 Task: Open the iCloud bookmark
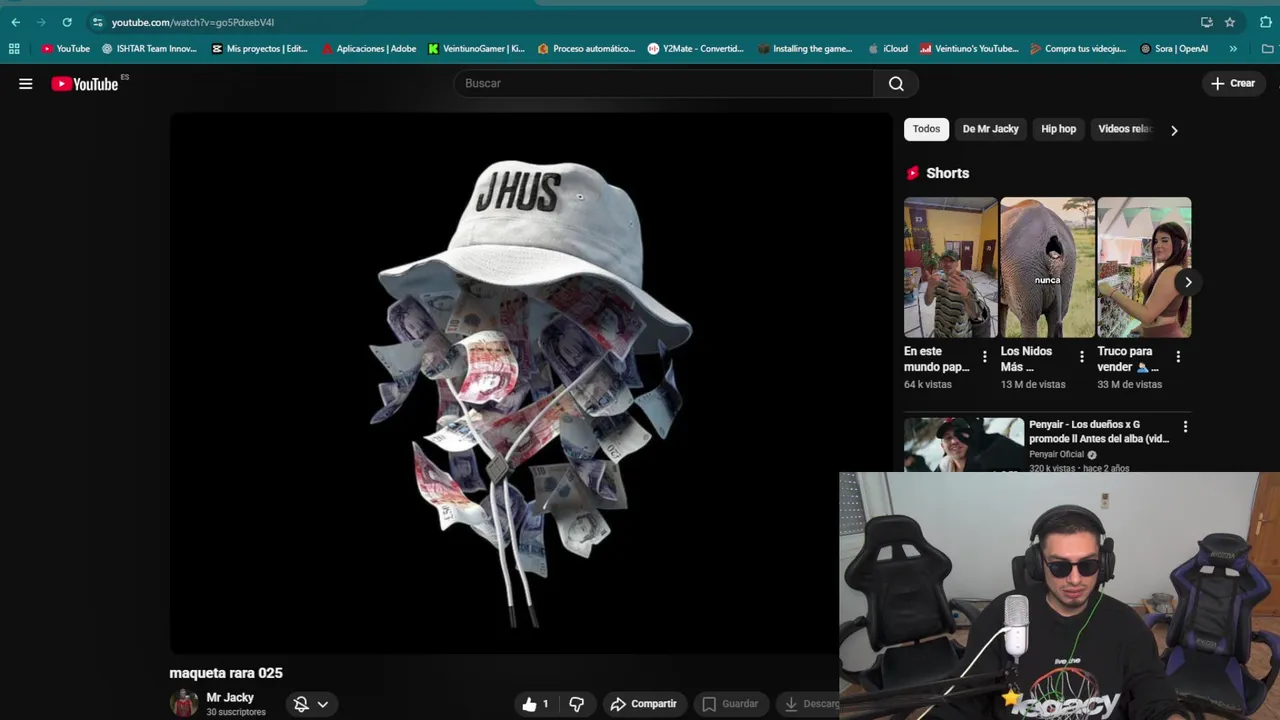888,48
